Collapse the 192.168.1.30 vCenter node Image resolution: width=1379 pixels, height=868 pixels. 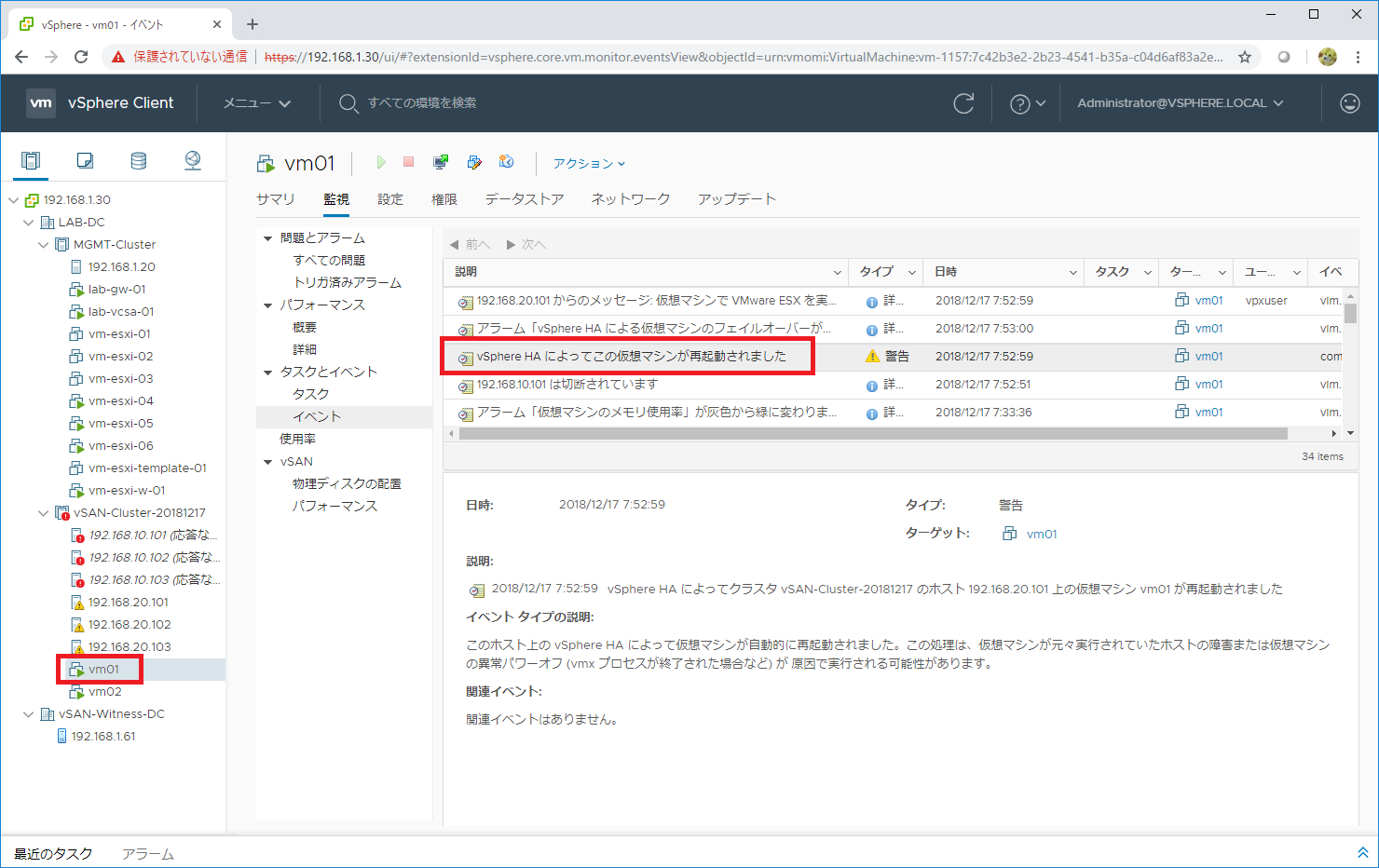click(x=14, y=200)
